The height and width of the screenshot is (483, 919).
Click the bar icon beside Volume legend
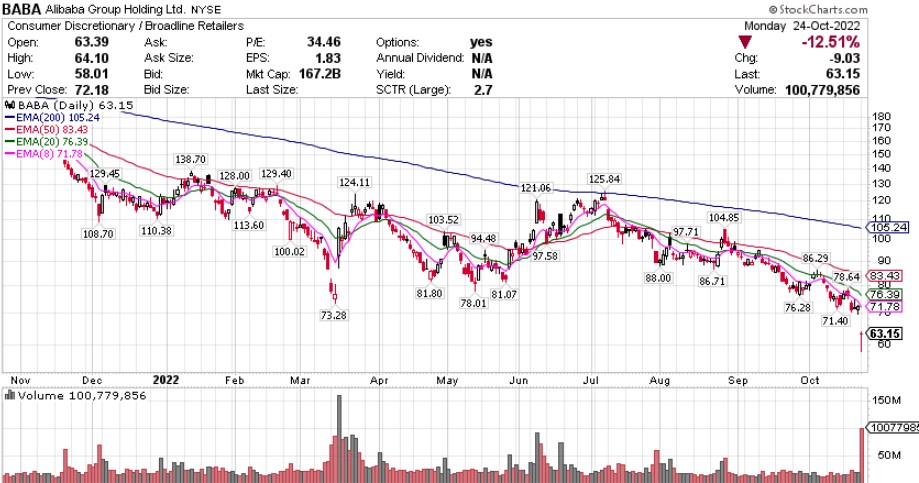[x=10, y=396]
